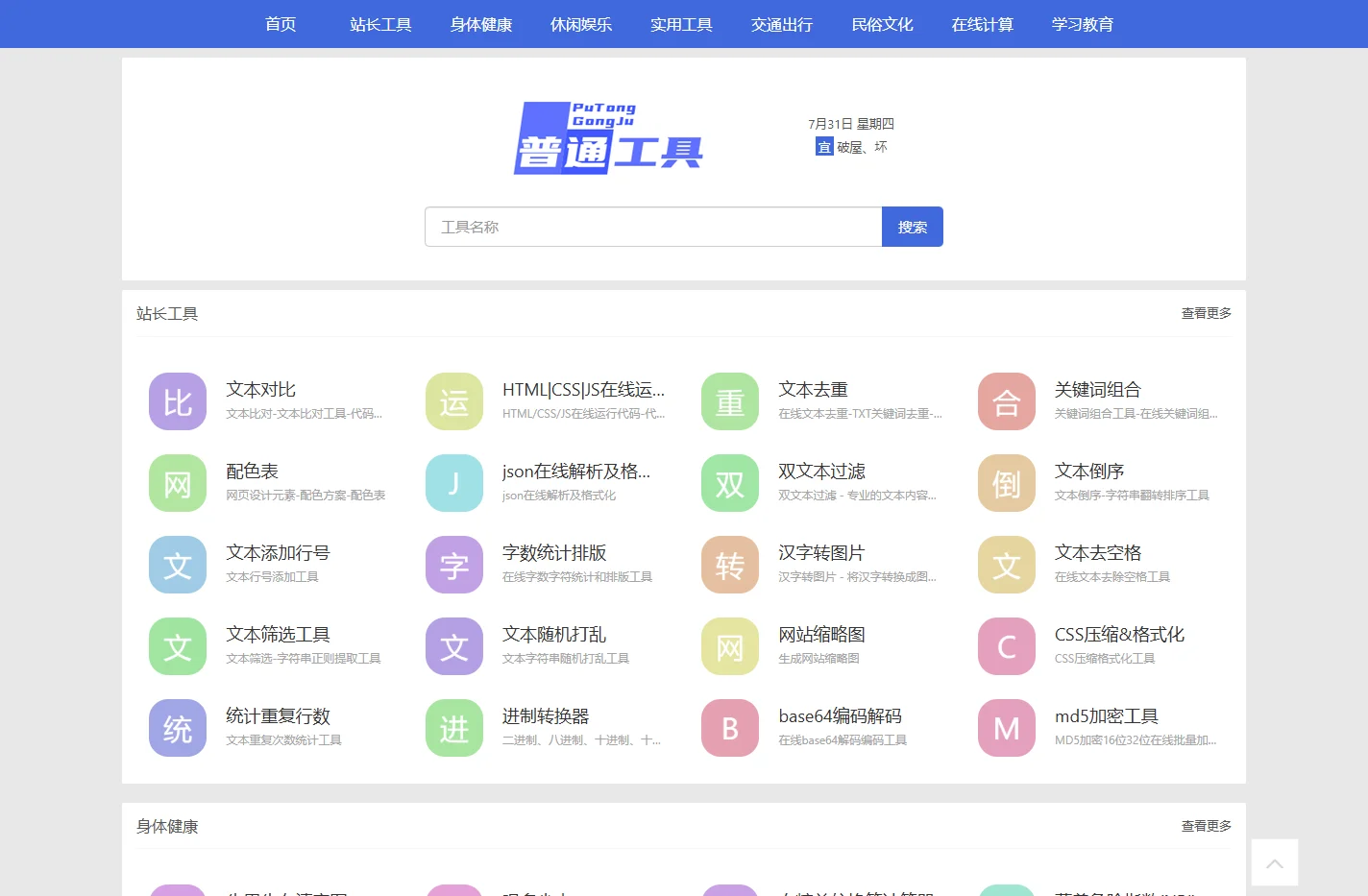Click the 站长工具 section heading
This screenshot has width=1368, height=896.
pyautogui.click(x=167, y=313)
